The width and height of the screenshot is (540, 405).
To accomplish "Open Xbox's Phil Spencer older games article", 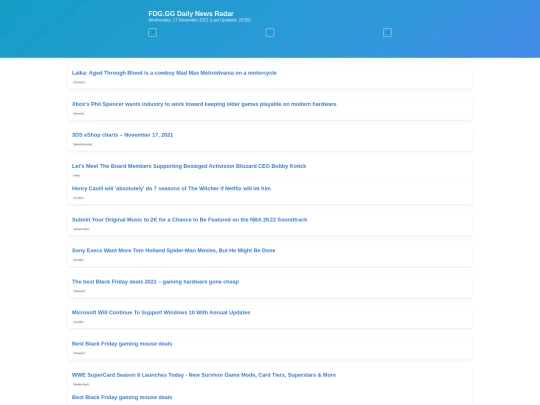I will coord(204,104).
